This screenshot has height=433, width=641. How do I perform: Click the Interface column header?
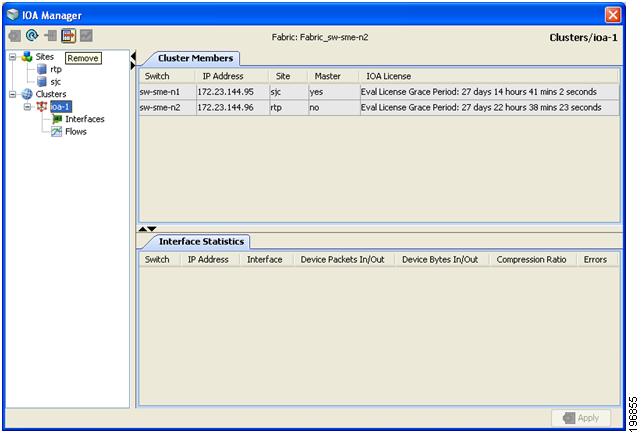point(267,260)
